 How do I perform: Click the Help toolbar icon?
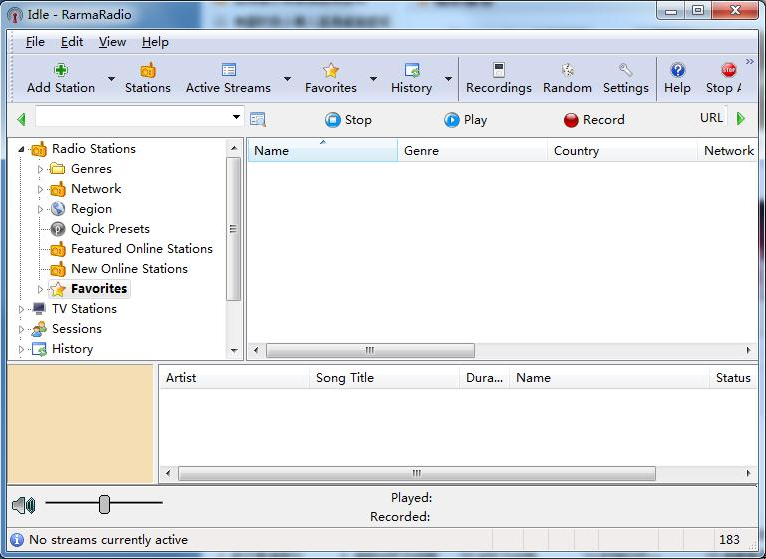pos(677,71)
